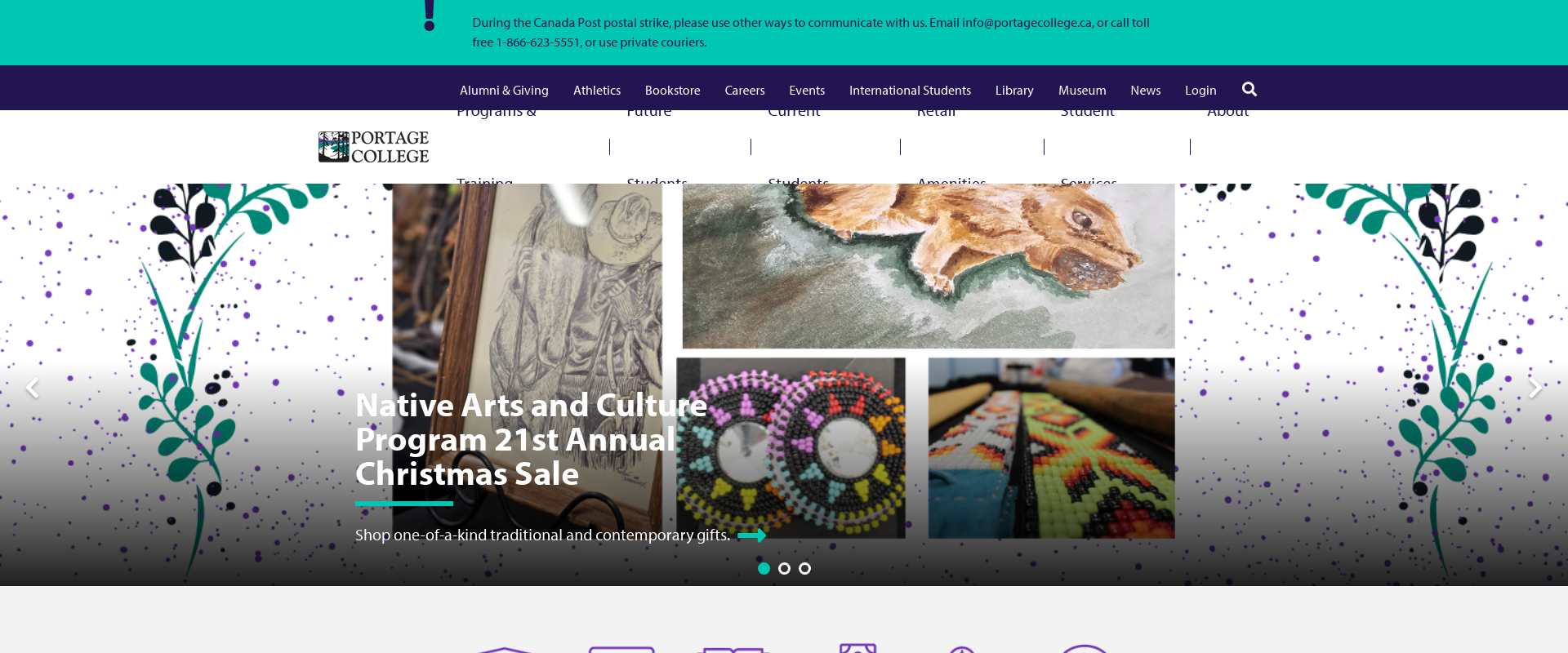Image resolution: width=1568 pixels, height=653 pixels.
Task: Open the Native Arts Christmas Sale headline
Action: (531, 440)
